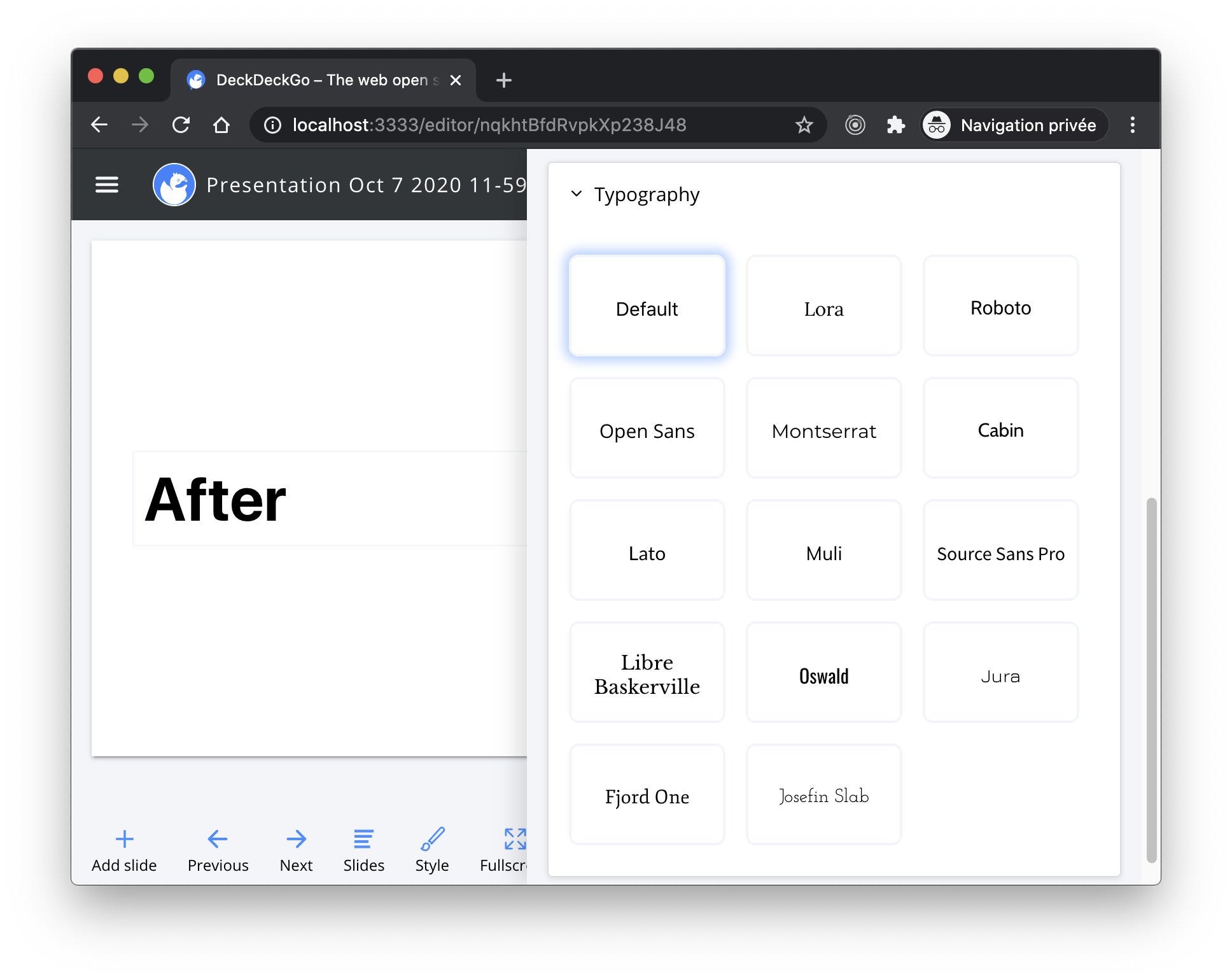Click the localhost address bar
This screenshot has width=1232, height=979.
coord(489,125)
